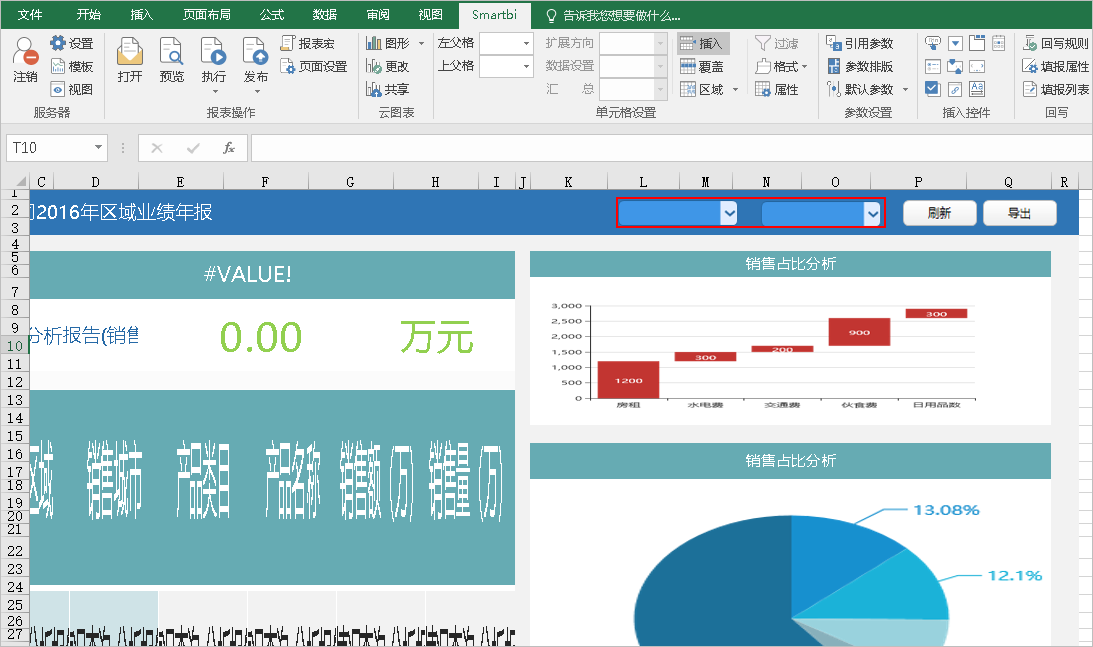This screenshot has width=1093, height=647.
Task: Open first blue parameter dropdown
Action: click(x=729, y=213)
